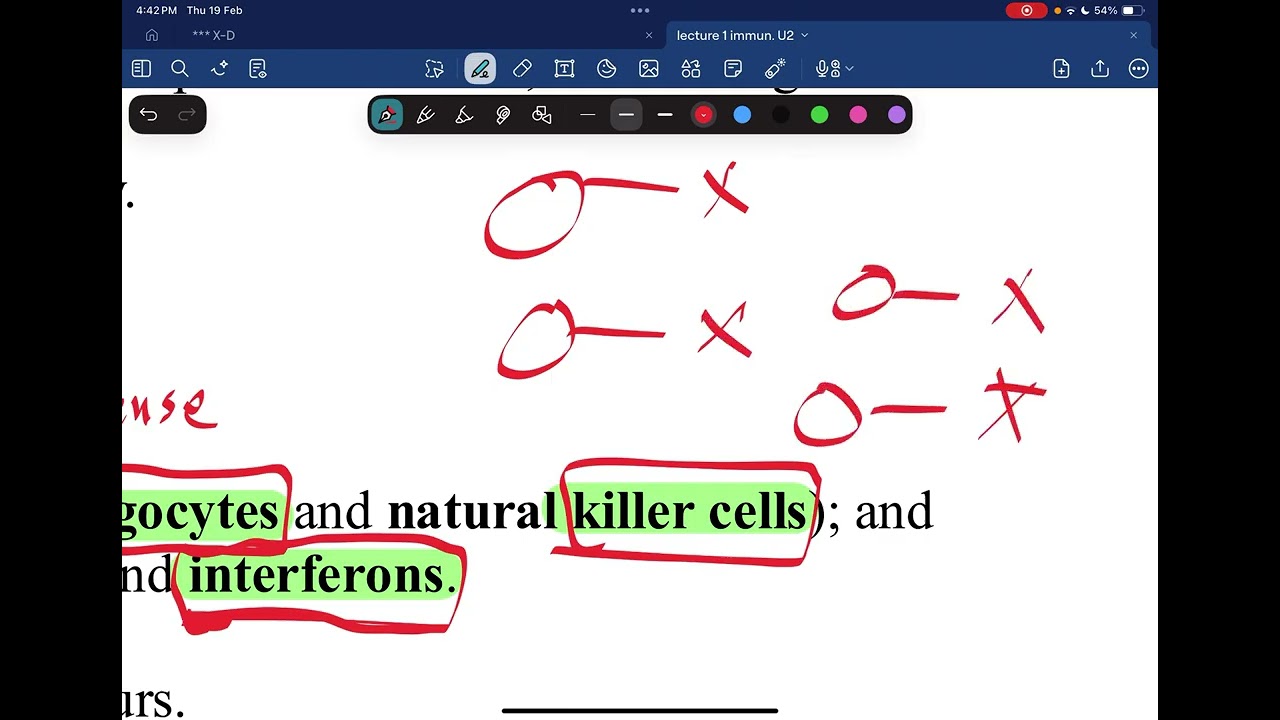Open the stroke stabilization swirl setting
This screenshot has width=1280, height=720.
tap(503, 115)
